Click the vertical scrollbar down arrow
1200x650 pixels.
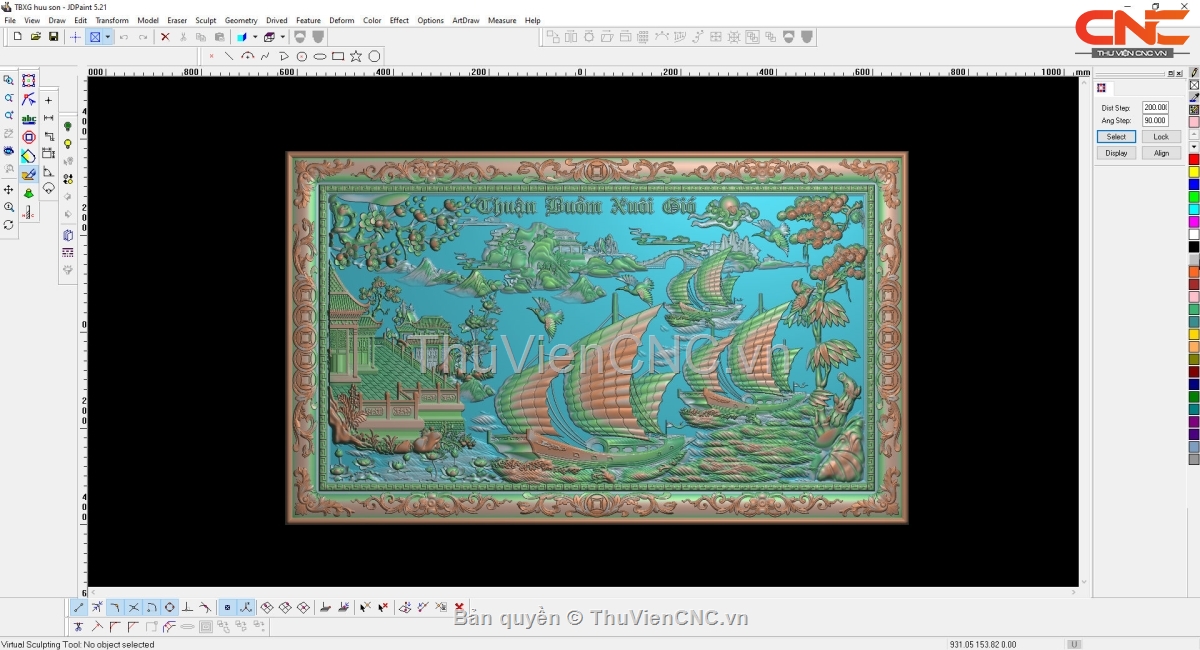coord(1085,581)
